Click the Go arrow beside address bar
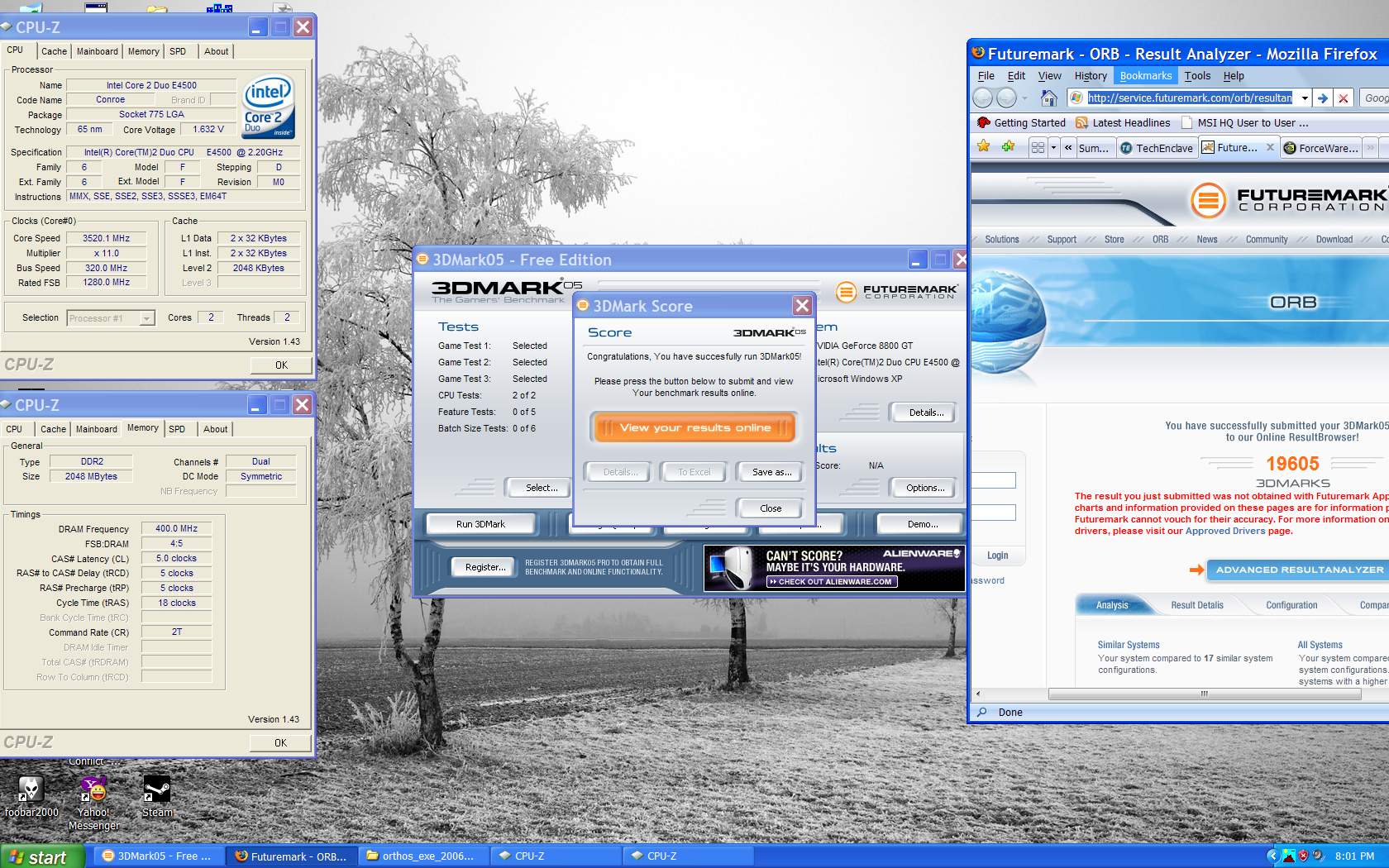This screenshot has width=1389, height=868. pos(1323,98)
